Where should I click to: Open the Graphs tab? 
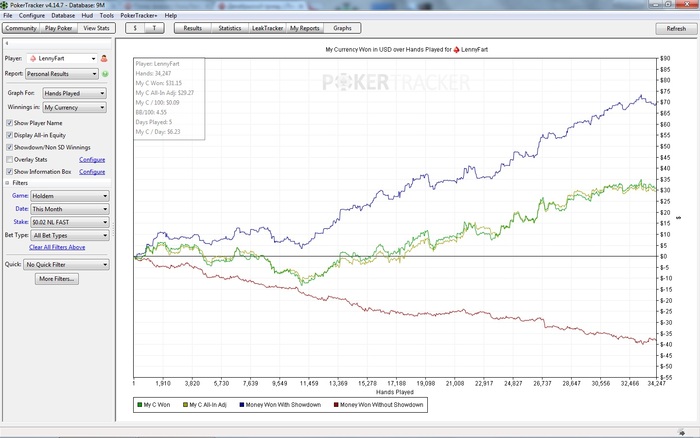coord(342,28)
